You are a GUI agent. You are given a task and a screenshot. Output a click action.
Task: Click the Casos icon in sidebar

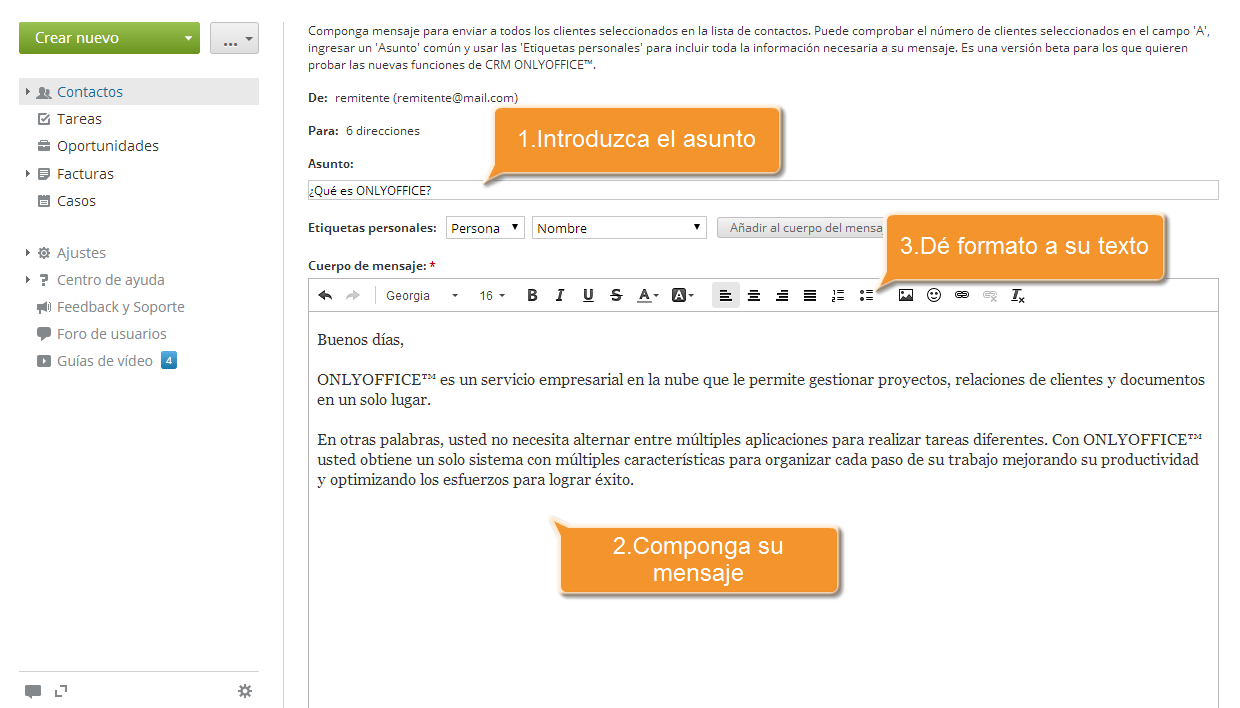[x=43, y=201]
